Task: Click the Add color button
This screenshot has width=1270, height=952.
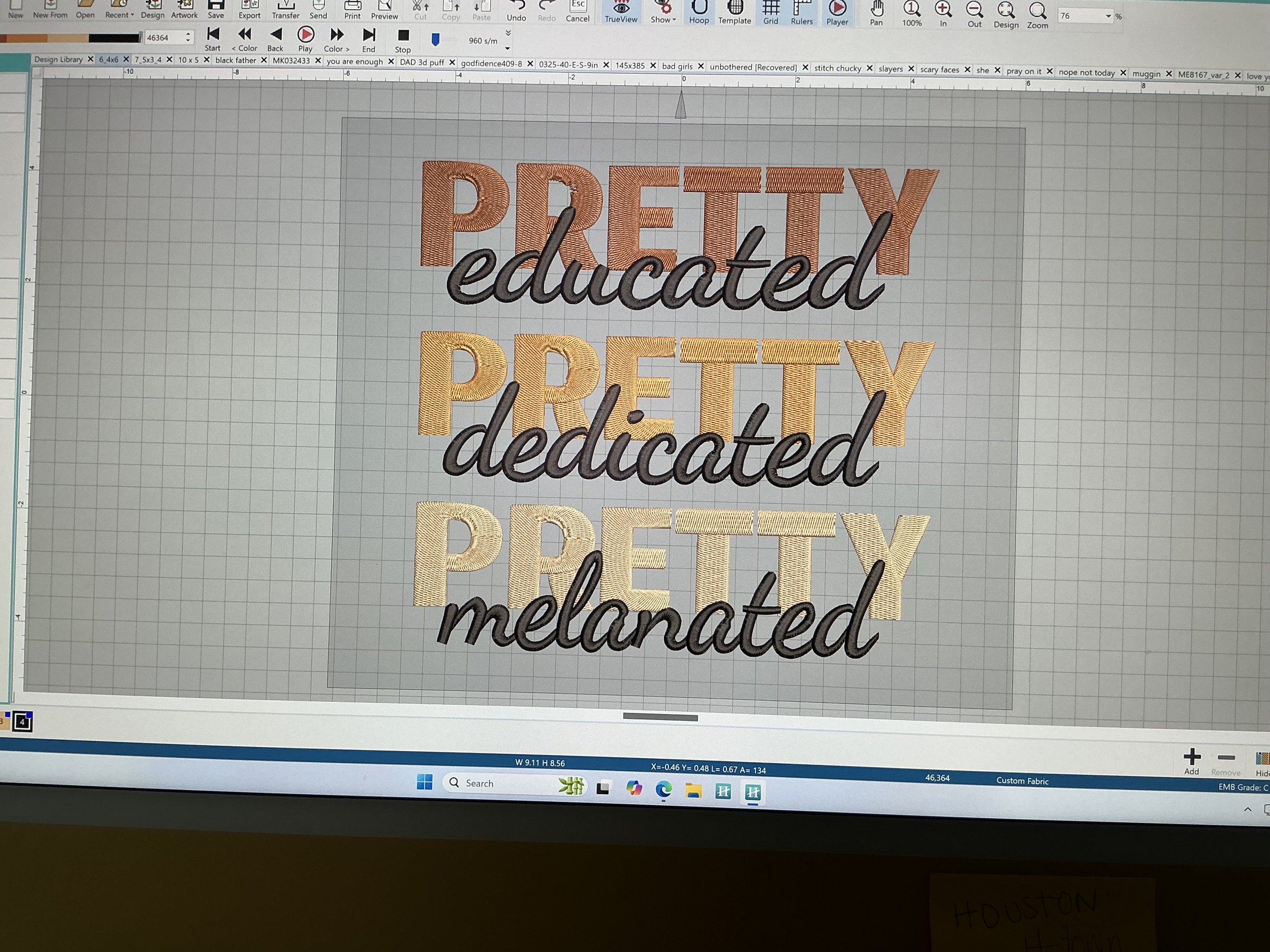Action: [1192, 757]
